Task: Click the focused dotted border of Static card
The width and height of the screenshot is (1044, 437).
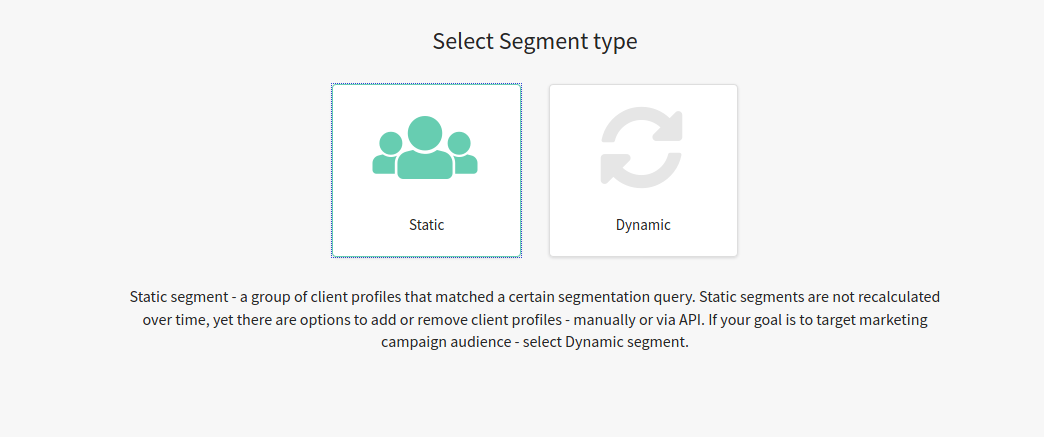Action: tap(332, 171)
